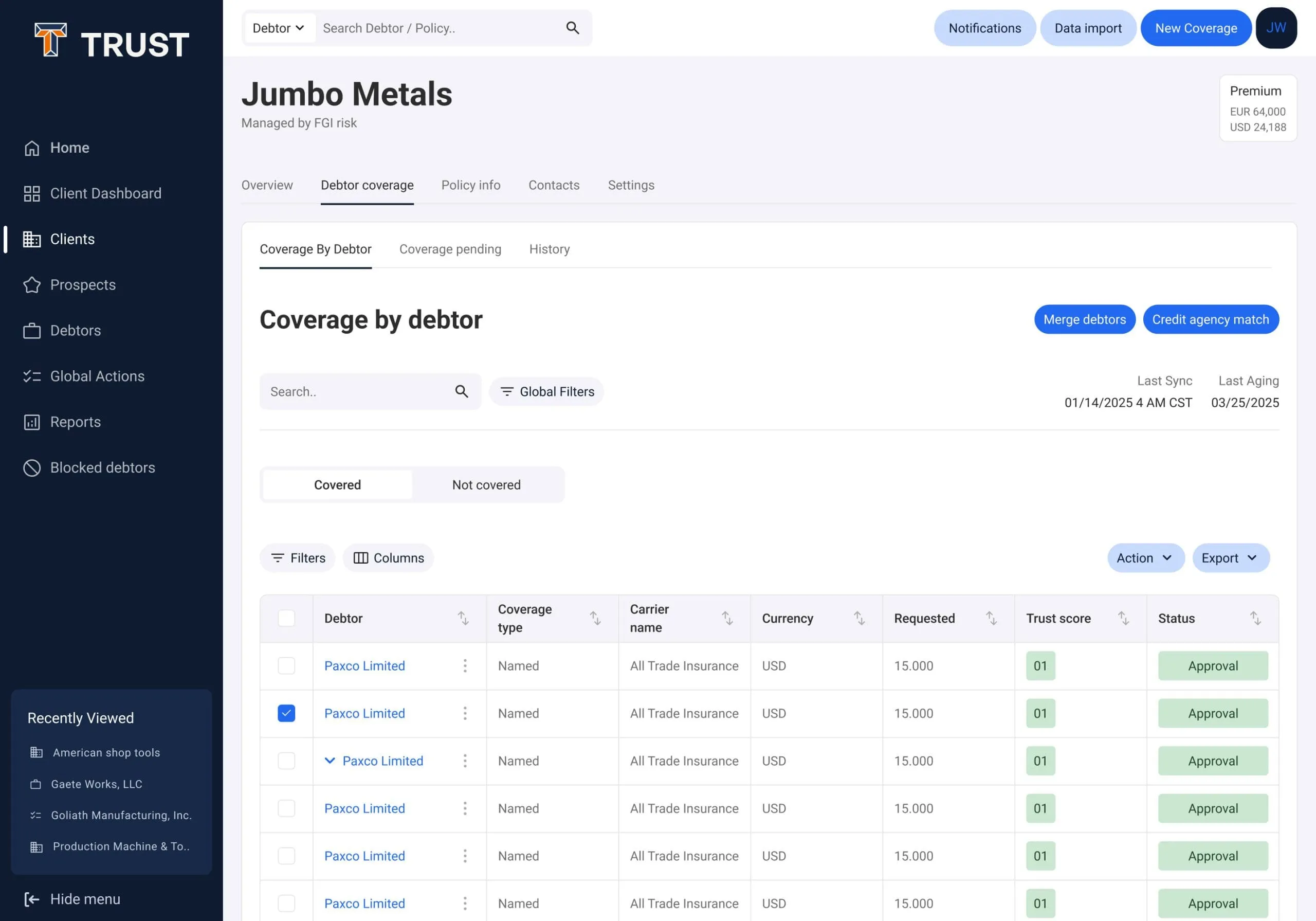Click the Merge debtors button

1084,319
